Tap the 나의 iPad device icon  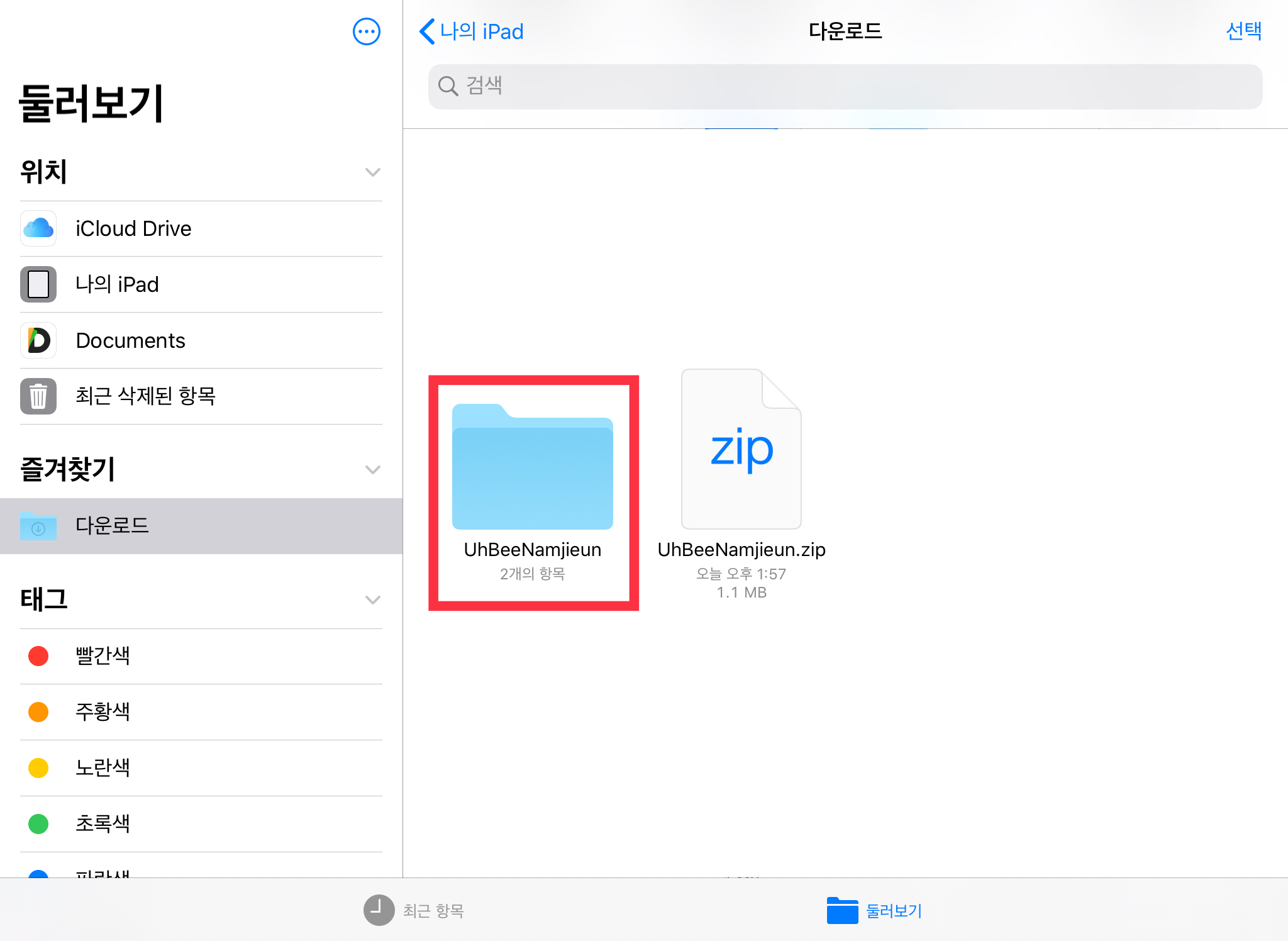38,284
